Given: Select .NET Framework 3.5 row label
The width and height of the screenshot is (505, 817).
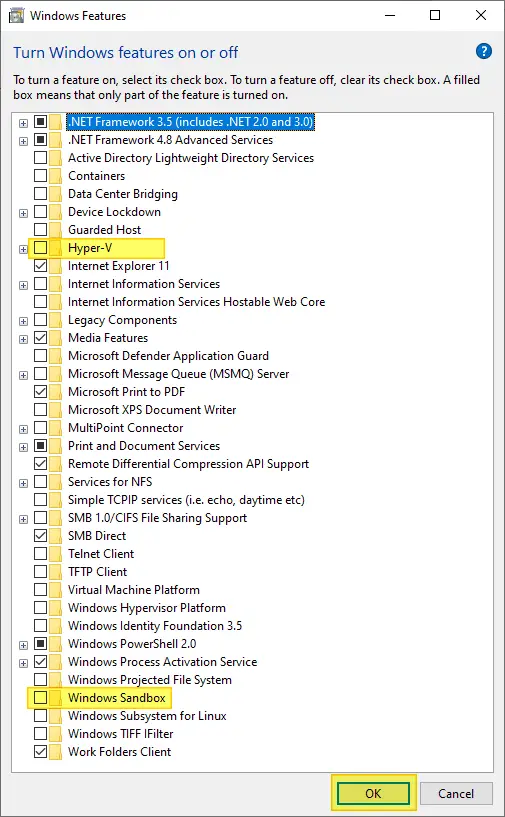Looking at the screenshot, I should click(x=191, y=121).
